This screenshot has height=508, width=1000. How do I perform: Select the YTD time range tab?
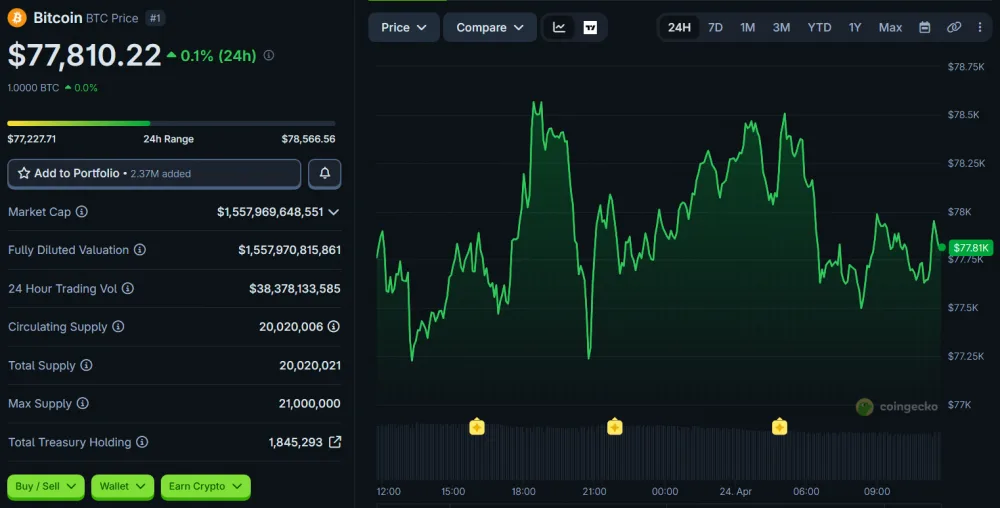coord(820,27)
